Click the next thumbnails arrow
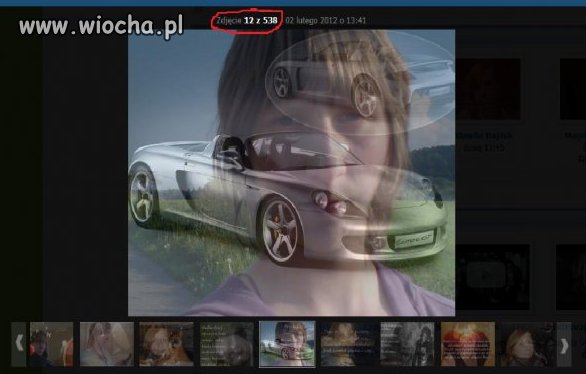Image resolution: width=586 pixels, height=374 pixels. point(564,344)
